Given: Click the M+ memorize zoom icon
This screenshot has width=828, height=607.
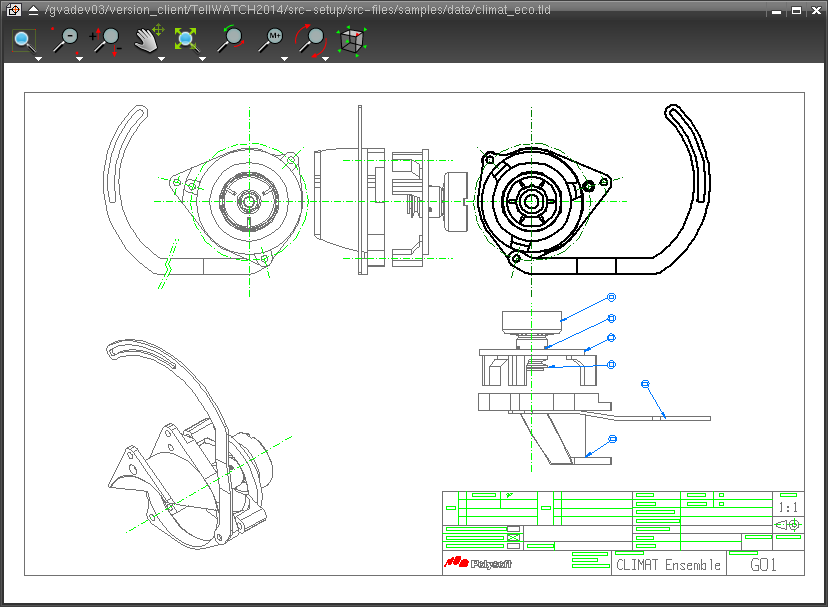Looking at the screenshot, I should (272, 40).
